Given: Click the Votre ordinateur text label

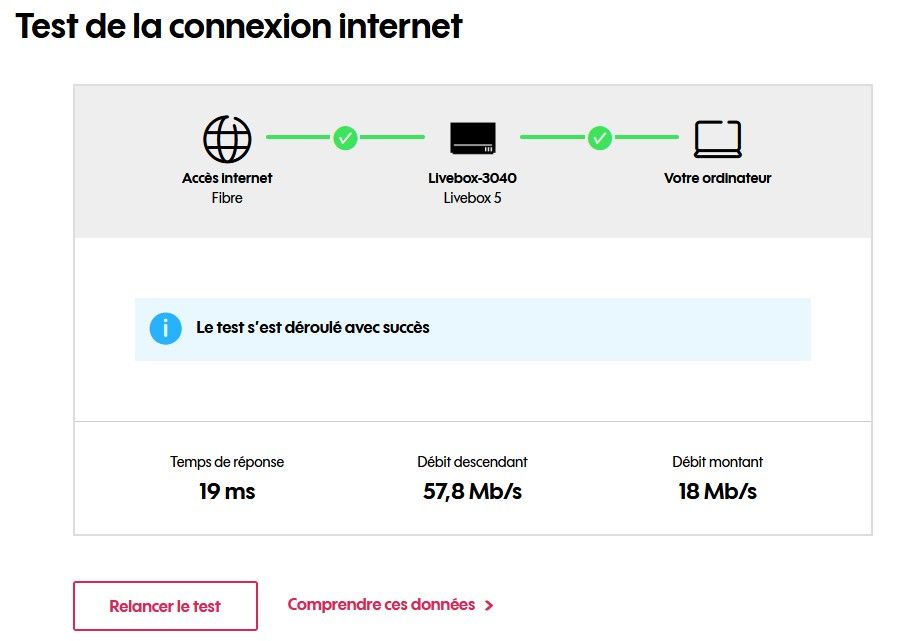Looking at the screenshot, I should 716,178.
